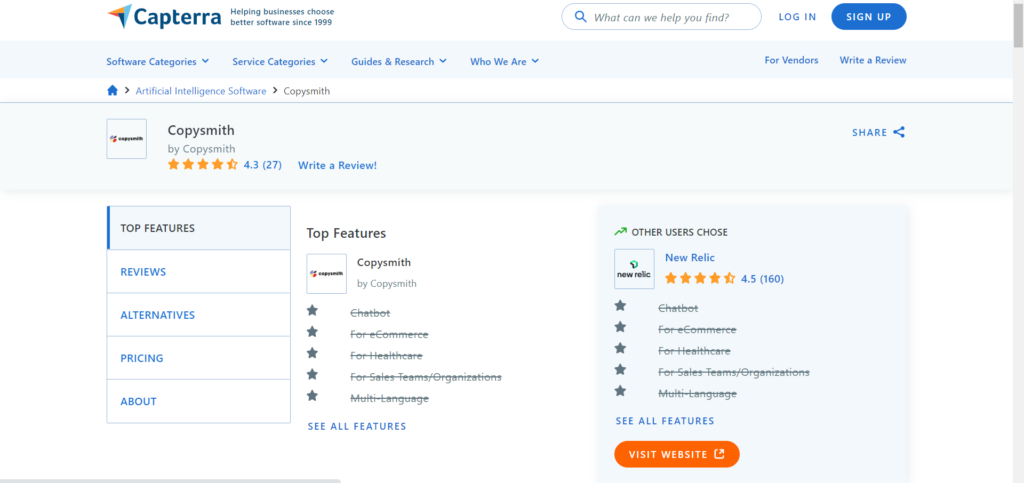
Task: Go to home via breadcrumb house icon
Action: point(112,91)
